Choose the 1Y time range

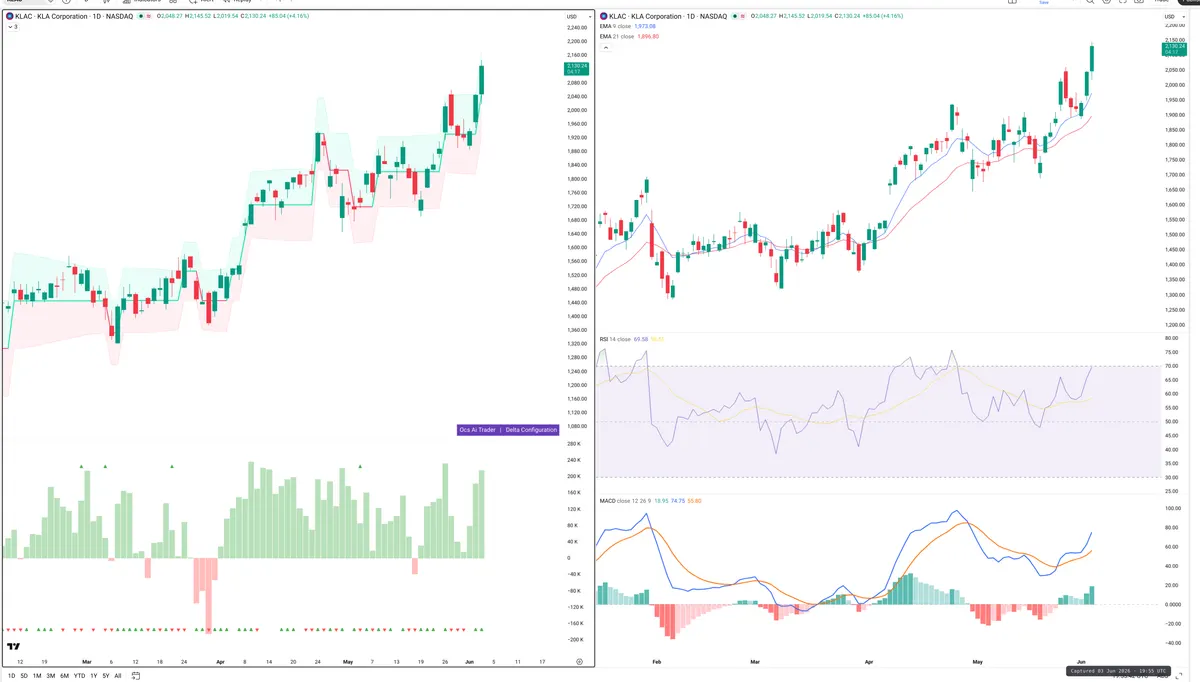click(93, 676)
